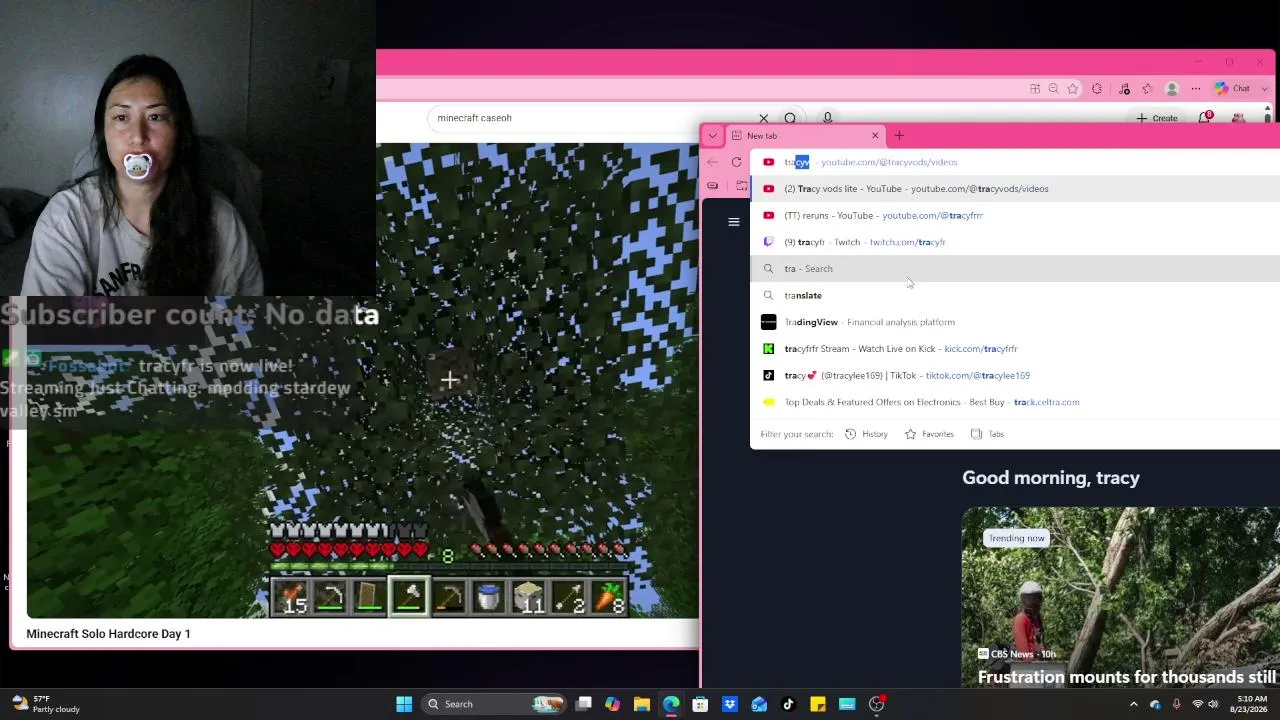
Task: Open the TikTok @tracylee169 suggestion
Action: click(1015, 375)
